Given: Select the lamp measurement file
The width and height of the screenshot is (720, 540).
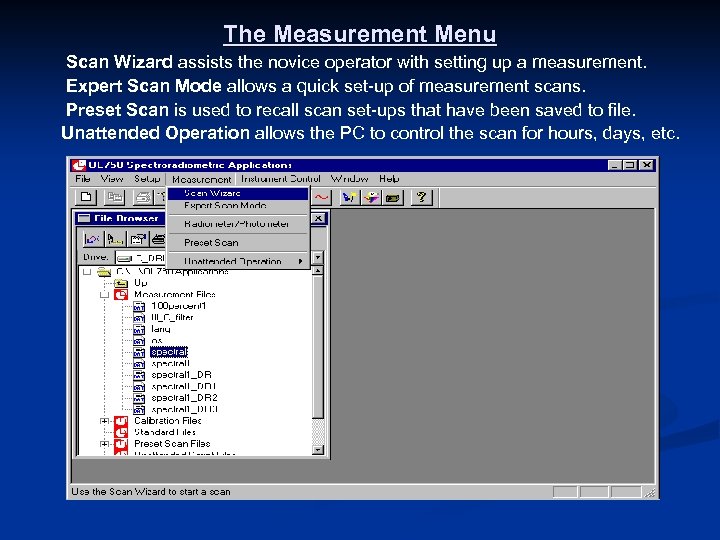Looking at the screenshot, I should pos(161,329).
